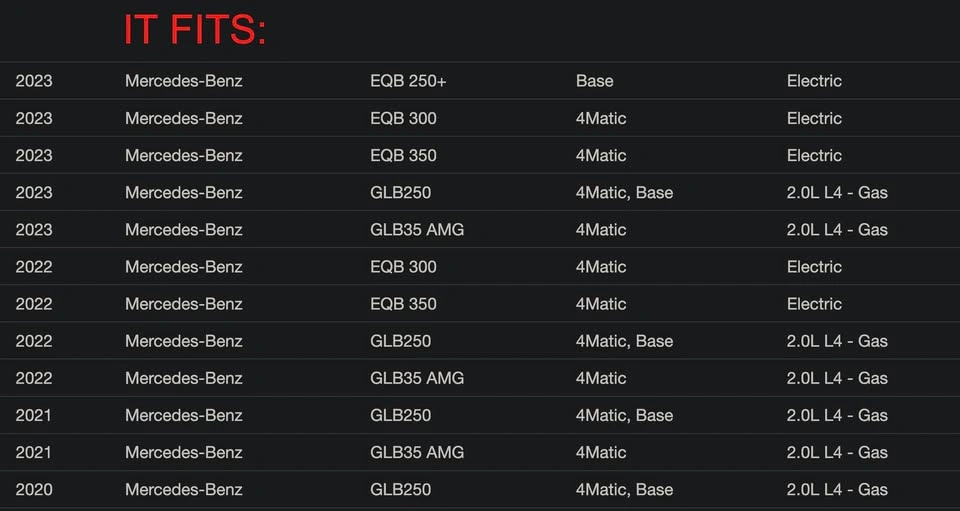Select the 2020 GLB250 model cell
The image size is (960, 511).
tap(400, 489)
